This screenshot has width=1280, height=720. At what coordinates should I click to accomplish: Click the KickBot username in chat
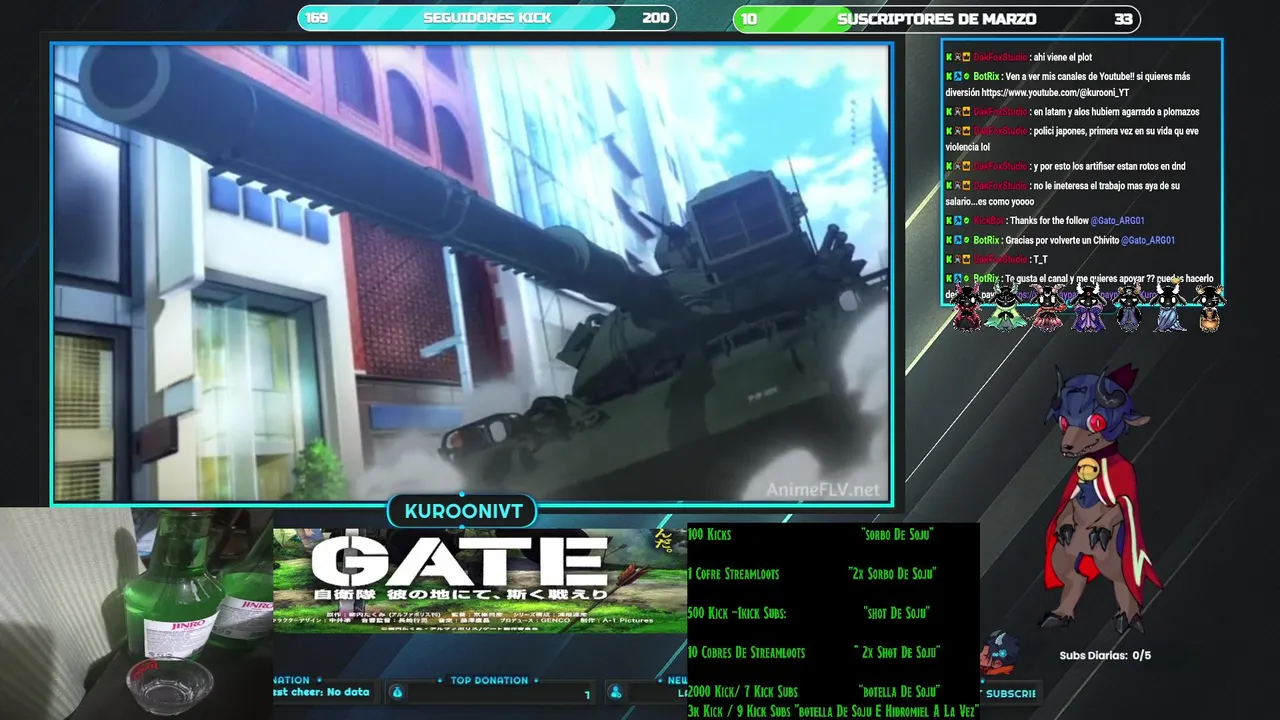[x=988, y=221]
